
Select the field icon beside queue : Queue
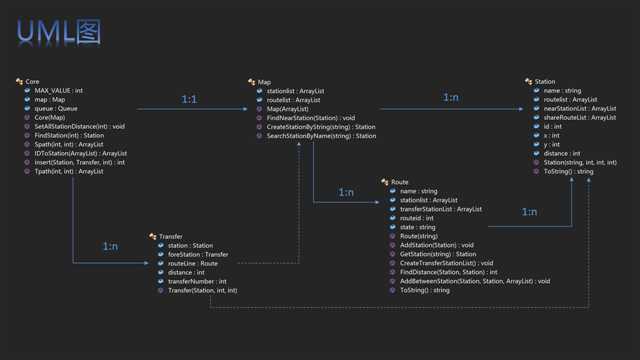[27, 109]
